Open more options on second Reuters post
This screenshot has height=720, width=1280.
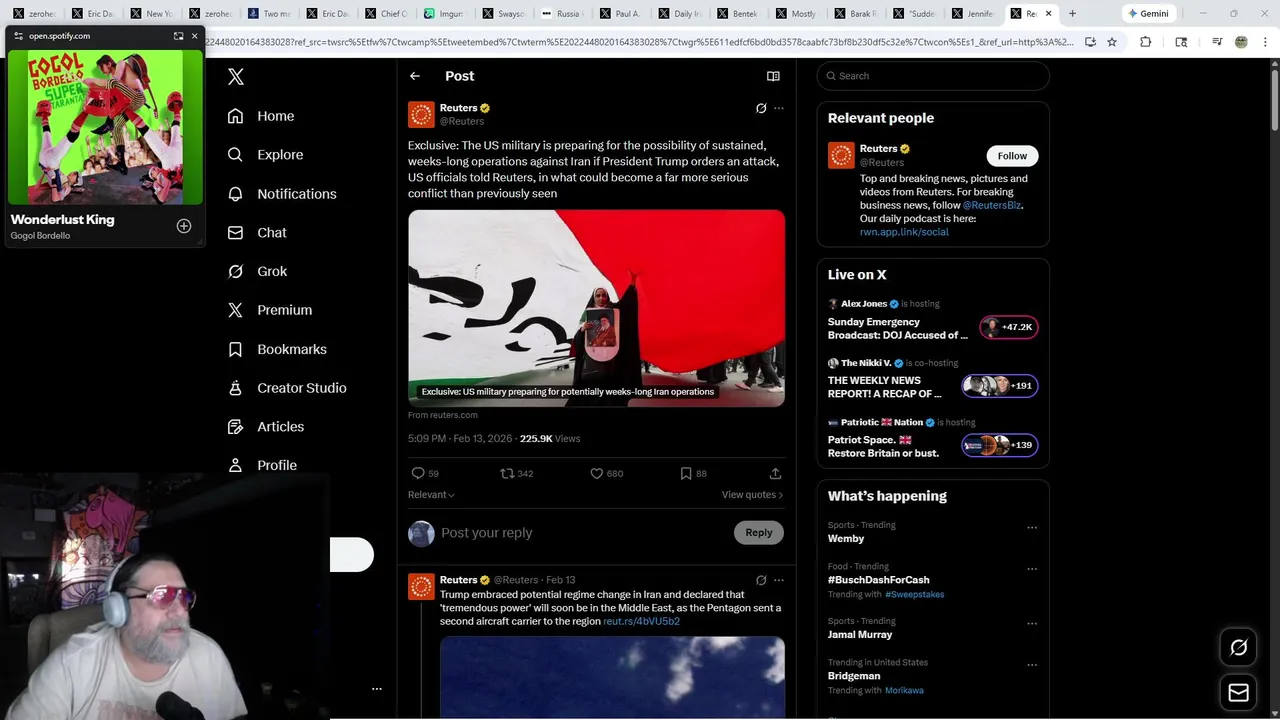pyautogui.click(x=779, y=580)
